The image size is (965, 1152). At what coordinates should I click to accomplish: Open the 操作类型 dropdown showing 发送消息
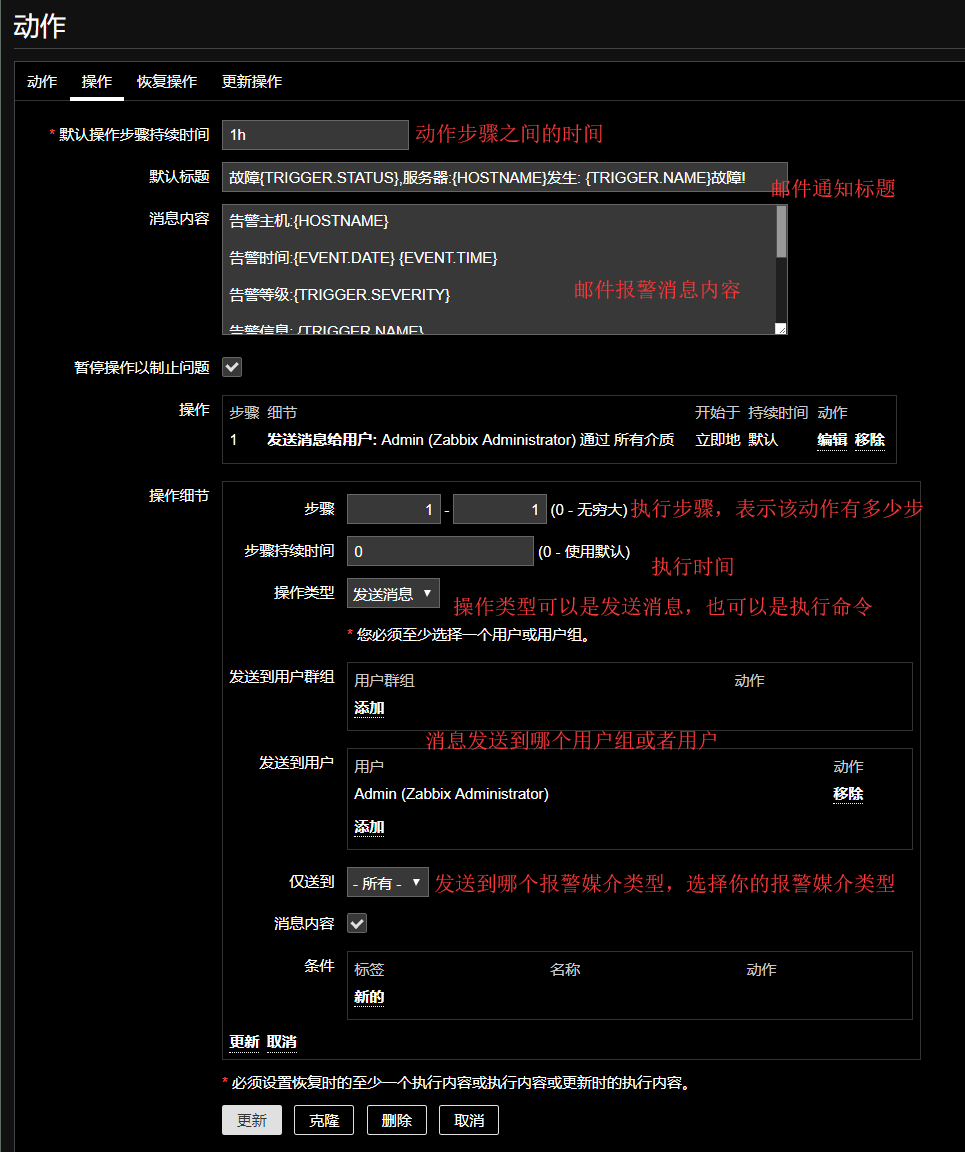[x=393, y=593]
